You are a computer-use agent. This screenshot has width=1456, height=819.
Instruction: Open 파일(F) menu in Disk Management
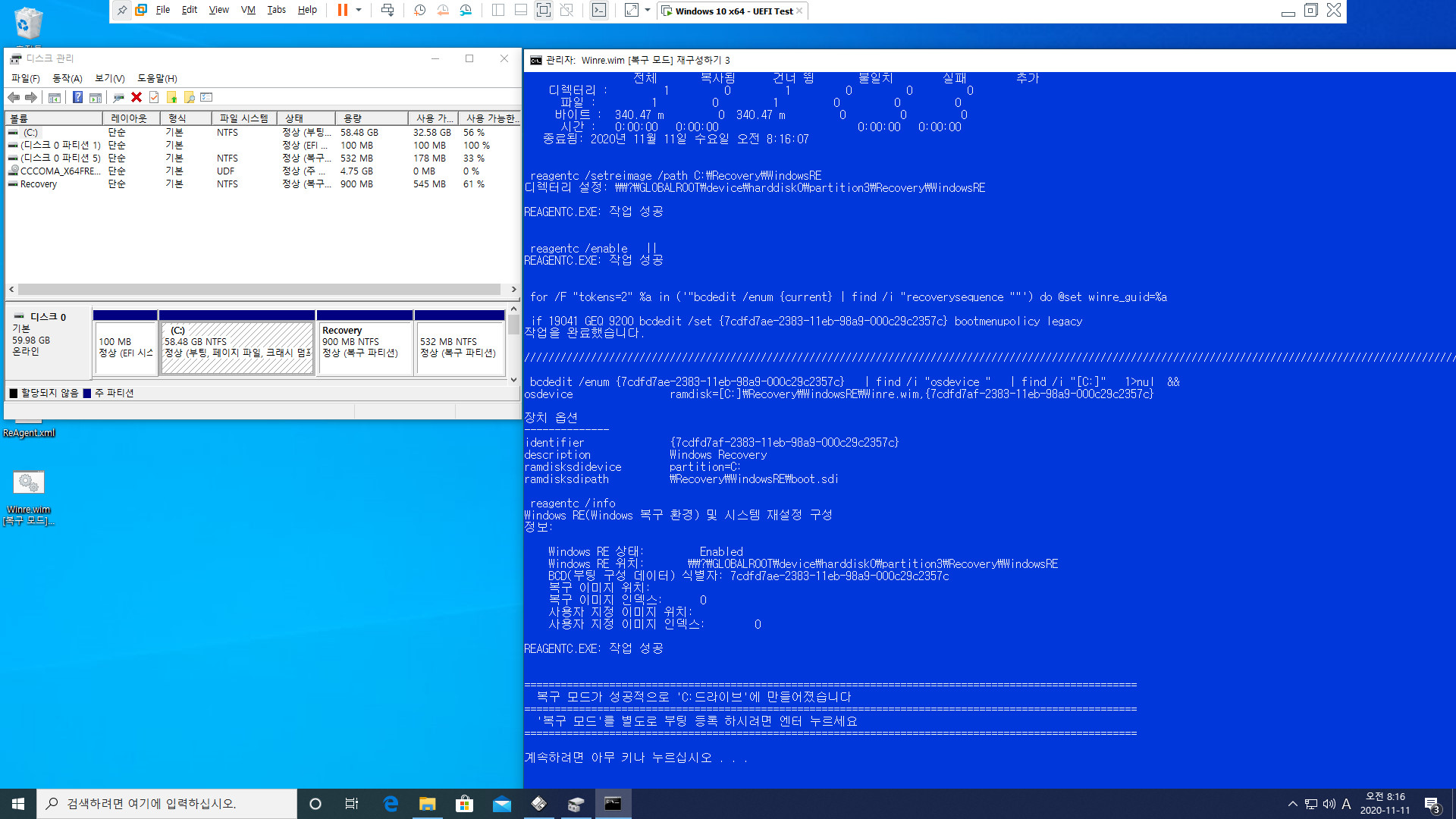[26, 78]
